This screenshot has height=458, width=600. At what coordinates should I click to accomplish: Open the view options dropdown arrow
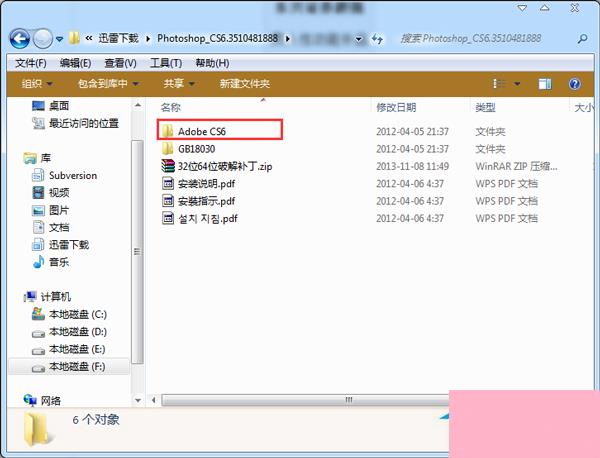(x=517, y=84)
